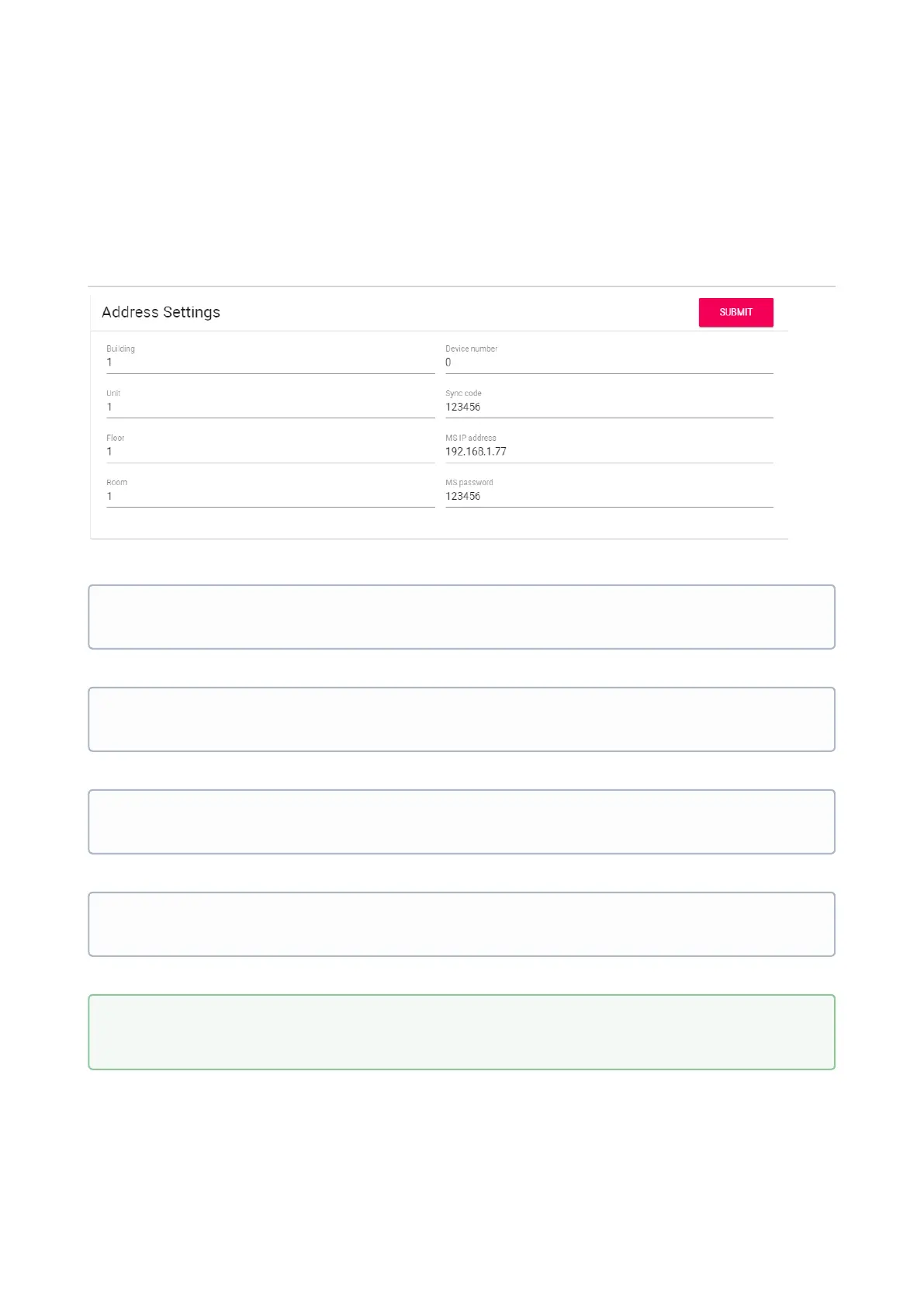
Task: Click the third empty gray-bordered box
Action: pyautogui.click(x=462, y=822)
